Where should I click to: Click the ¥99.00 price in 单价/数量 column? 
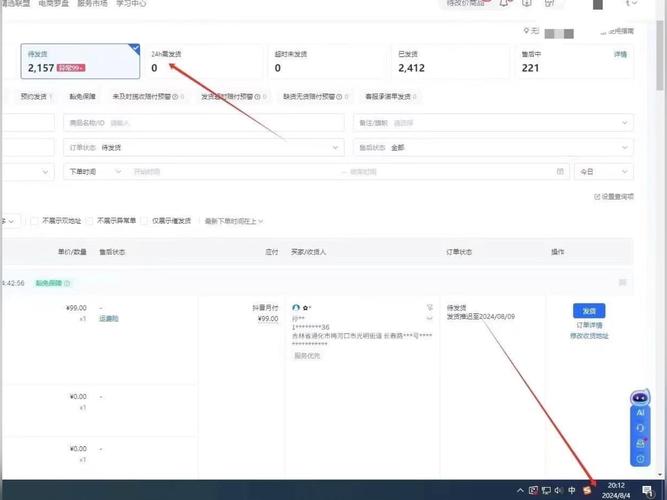point(76,308)
